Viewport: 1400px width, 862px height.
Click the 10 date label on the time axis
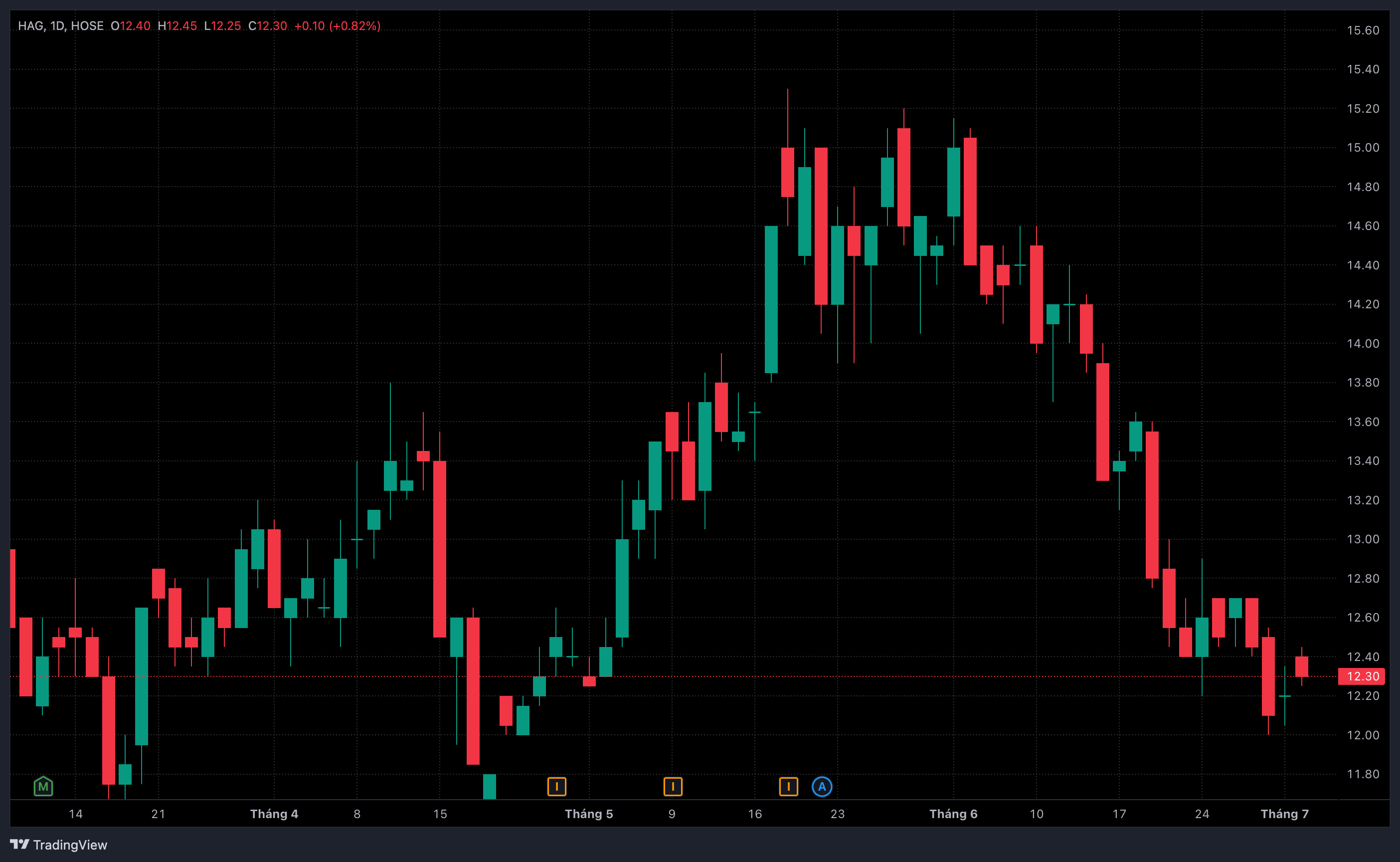pyautogui.click(x=1037, y=814)
